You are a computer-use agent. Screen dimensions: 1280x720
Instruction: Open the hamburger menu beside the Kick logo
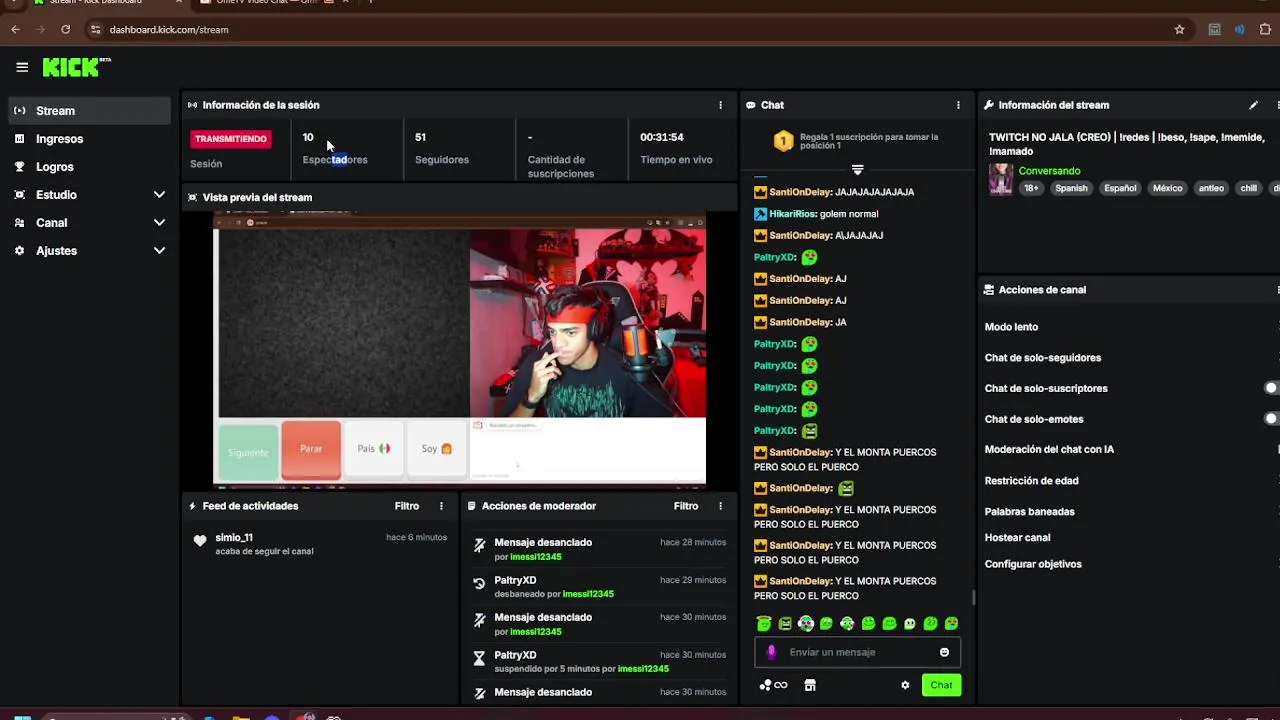22,67
